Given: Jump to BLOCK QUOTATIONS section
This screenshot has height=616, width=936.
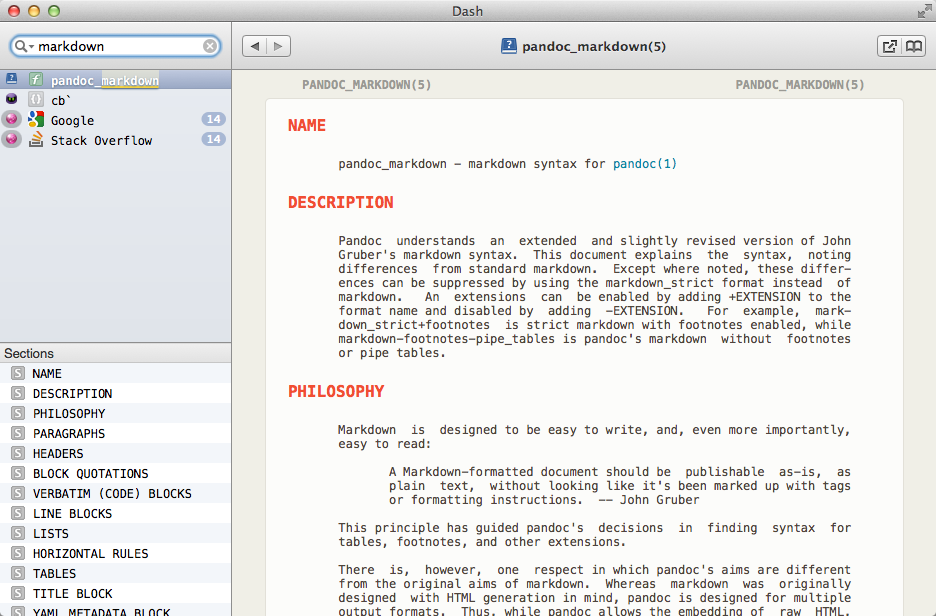Looking at the screenshot, I should (x=115, y=473).
